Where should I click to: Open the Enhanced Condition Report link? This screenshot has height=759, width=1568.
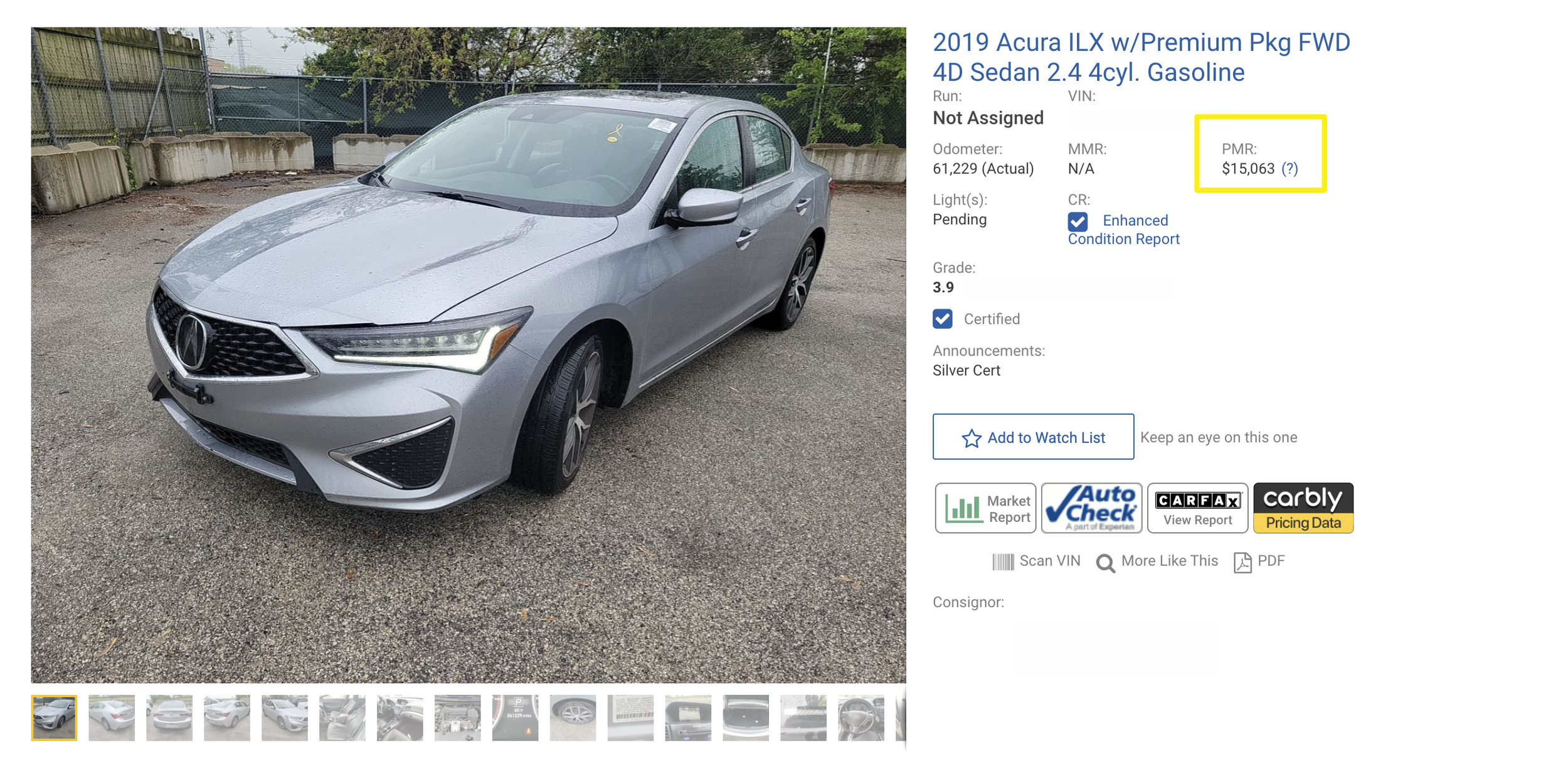[1124, 230]
